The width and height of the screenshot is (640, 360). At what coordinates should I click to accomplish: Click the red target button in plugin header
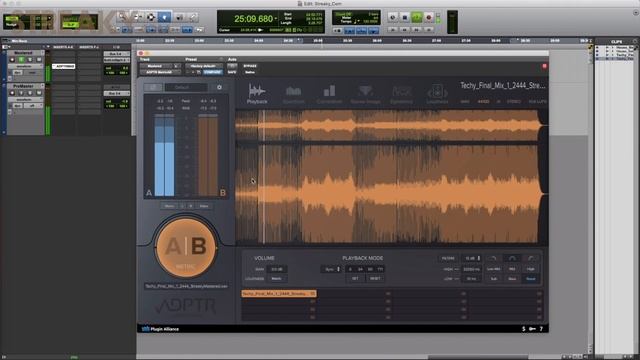(544, 66)
